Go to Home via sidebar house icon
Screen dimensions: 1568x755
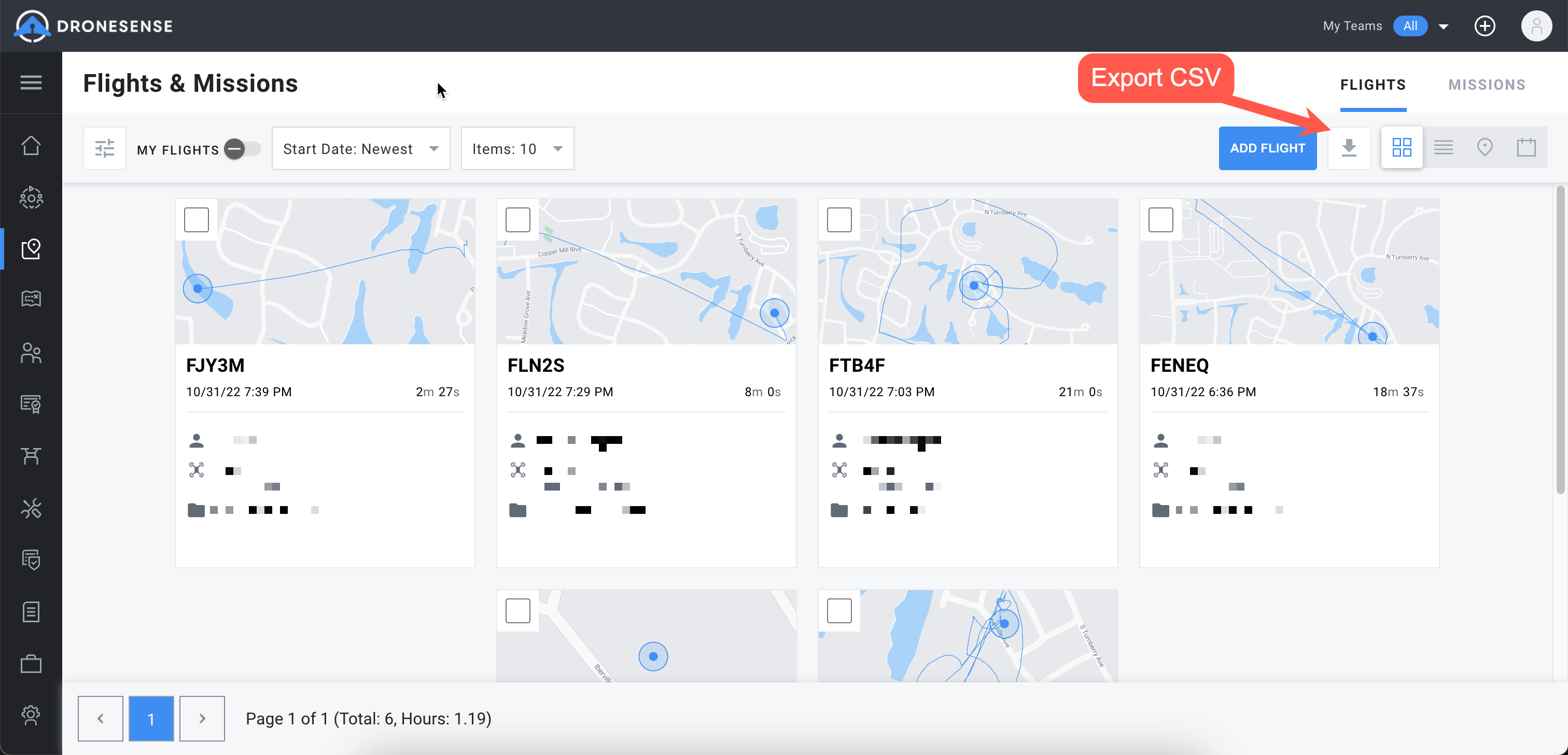pos(31,146)
